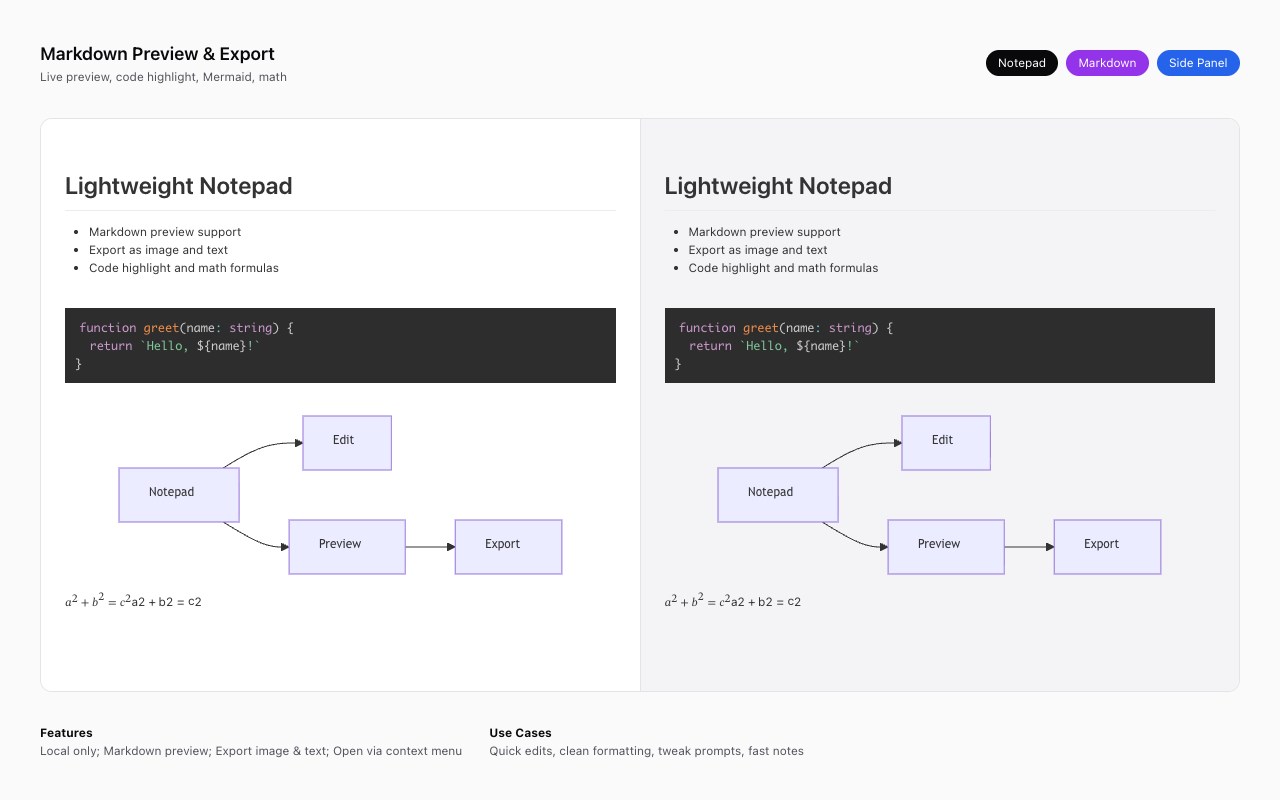Click the Preview node in left diagram
Image resolution: width=1280 pixels, height=800 pixels.
tap(346, 546)
